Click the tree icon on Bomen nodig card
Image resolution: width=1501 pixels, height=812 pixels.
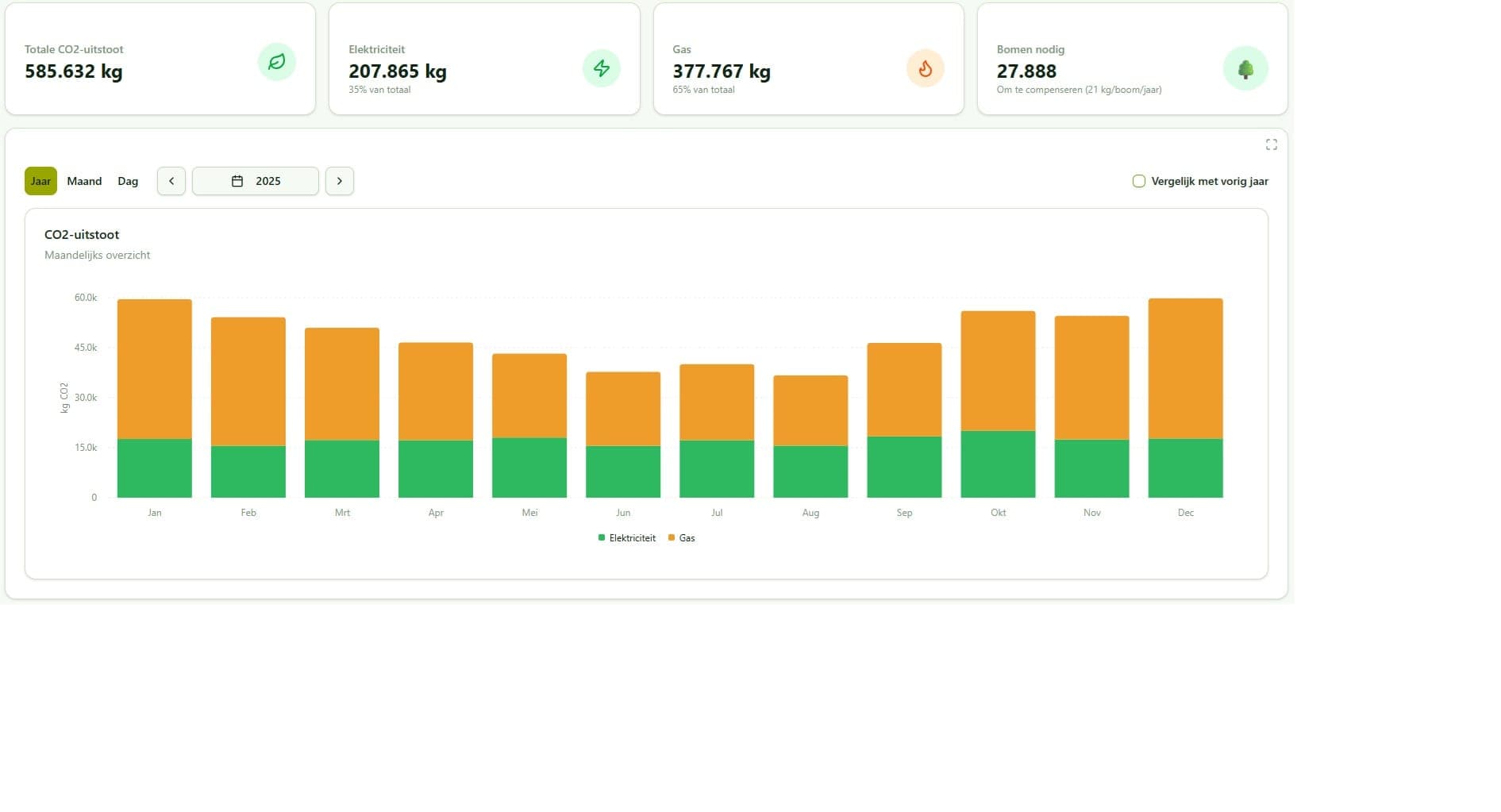pyautogui.click(x=1245, y=69)
